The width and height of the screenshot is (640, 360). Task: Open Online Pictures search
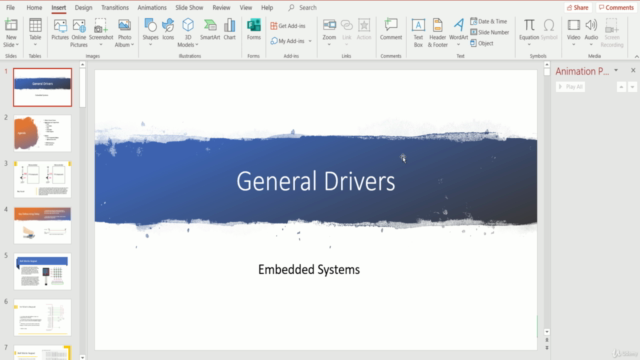(79, 33)
